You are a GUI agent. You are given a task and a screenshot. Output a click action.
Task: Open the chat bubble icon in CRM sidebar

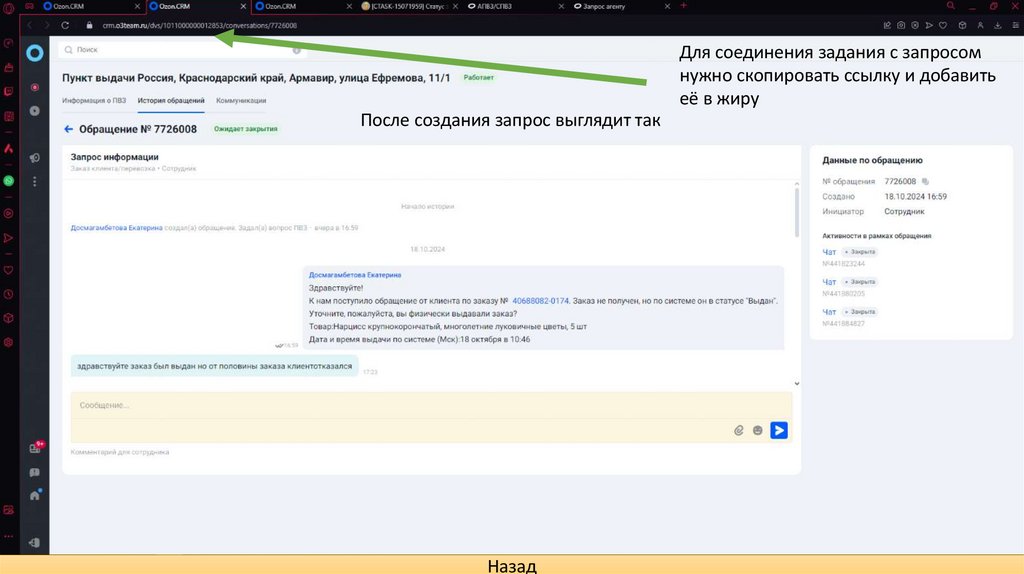point(35,472)
